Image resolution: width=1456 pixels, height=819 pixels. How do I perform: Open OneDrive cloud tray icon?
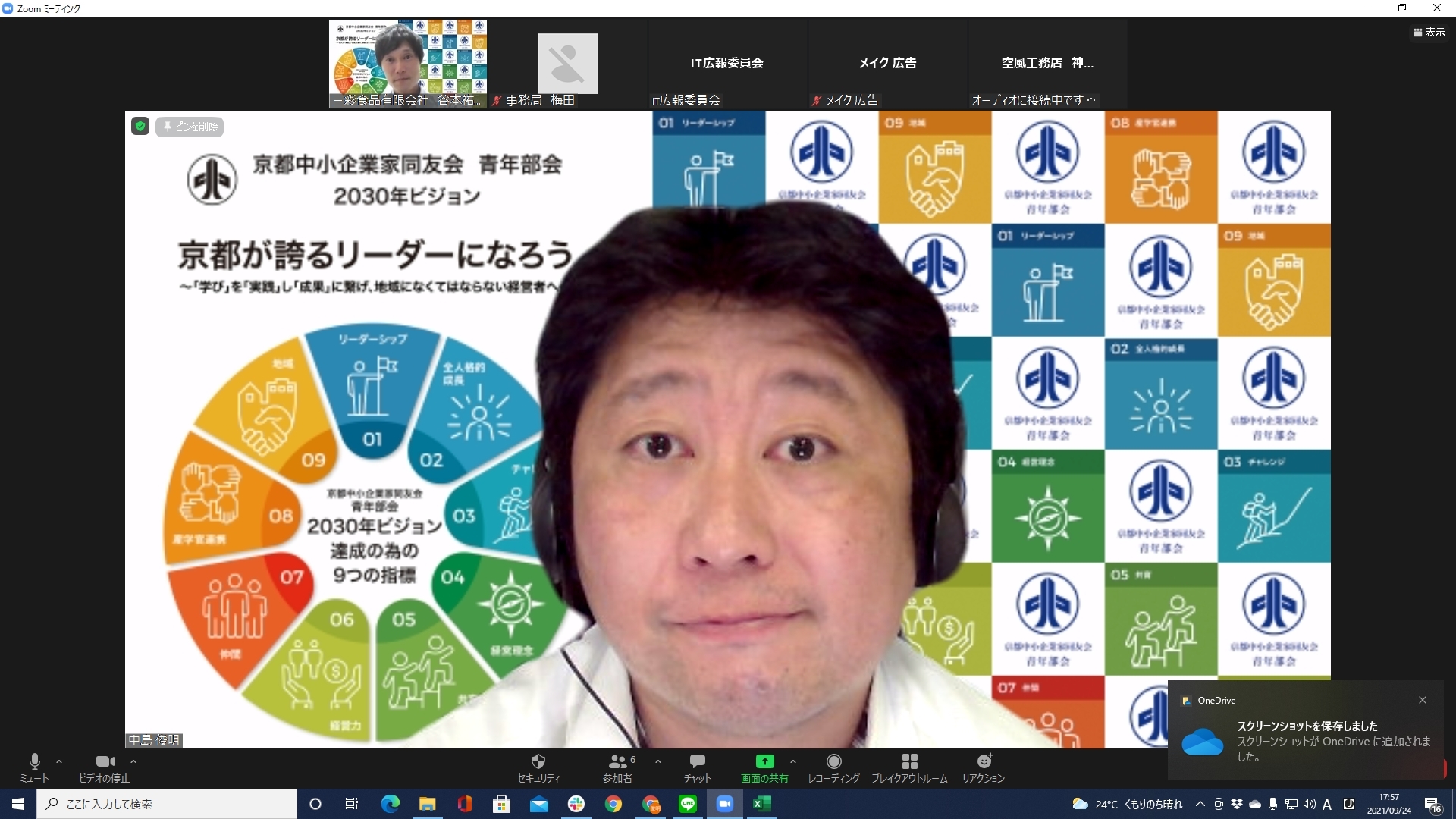1255,804
